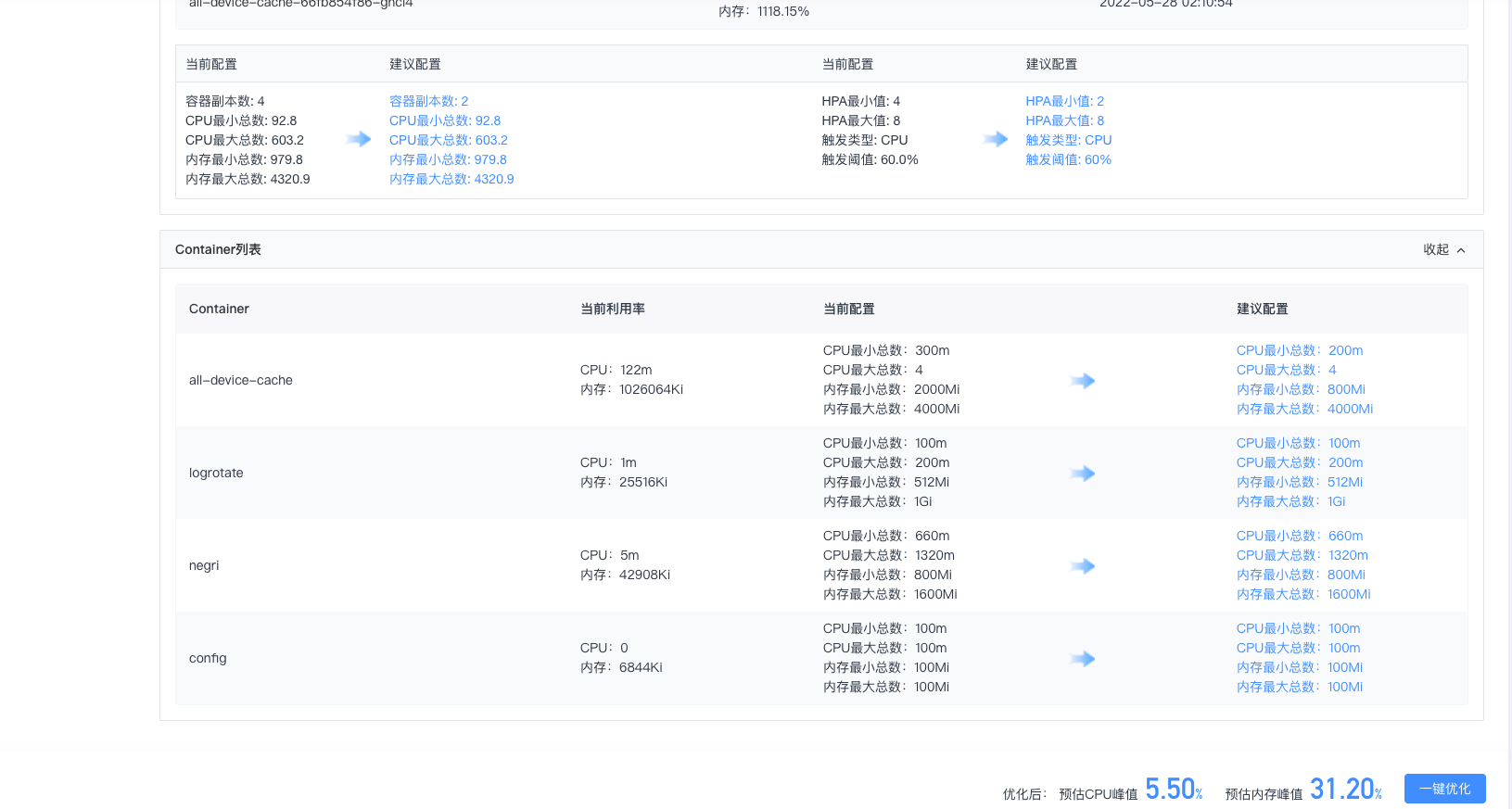Select the logrotate container row name

(x=216, y=473)
